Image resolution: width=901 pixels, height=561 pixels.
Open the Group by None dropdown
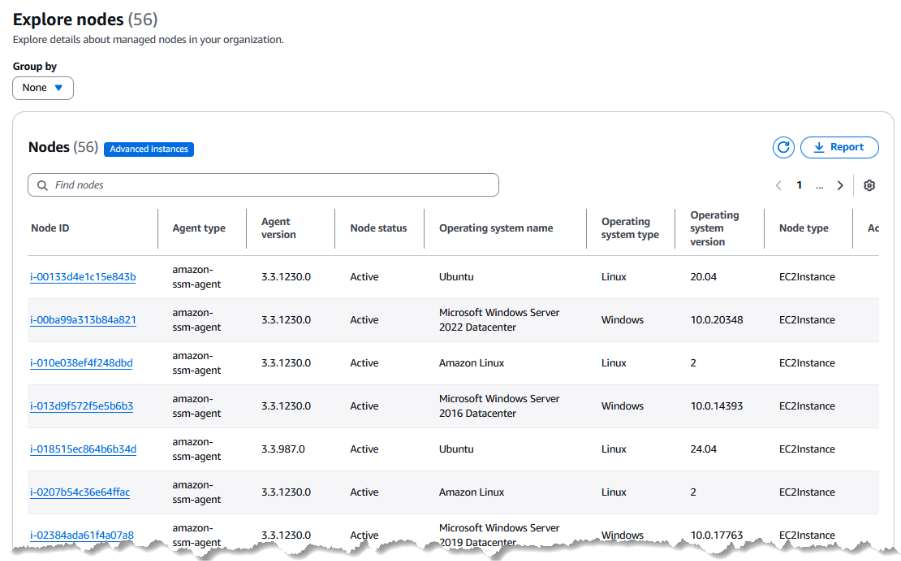(43, 88)
